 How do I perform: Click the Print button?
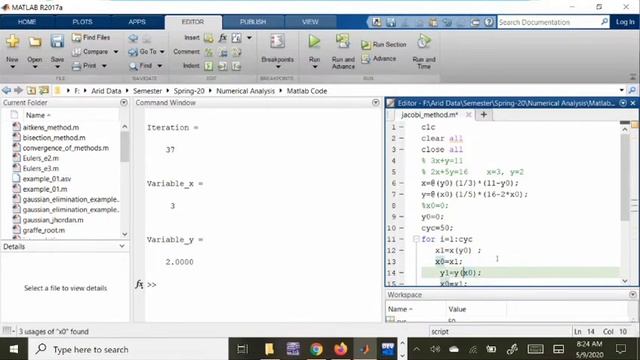click(85, 66)
